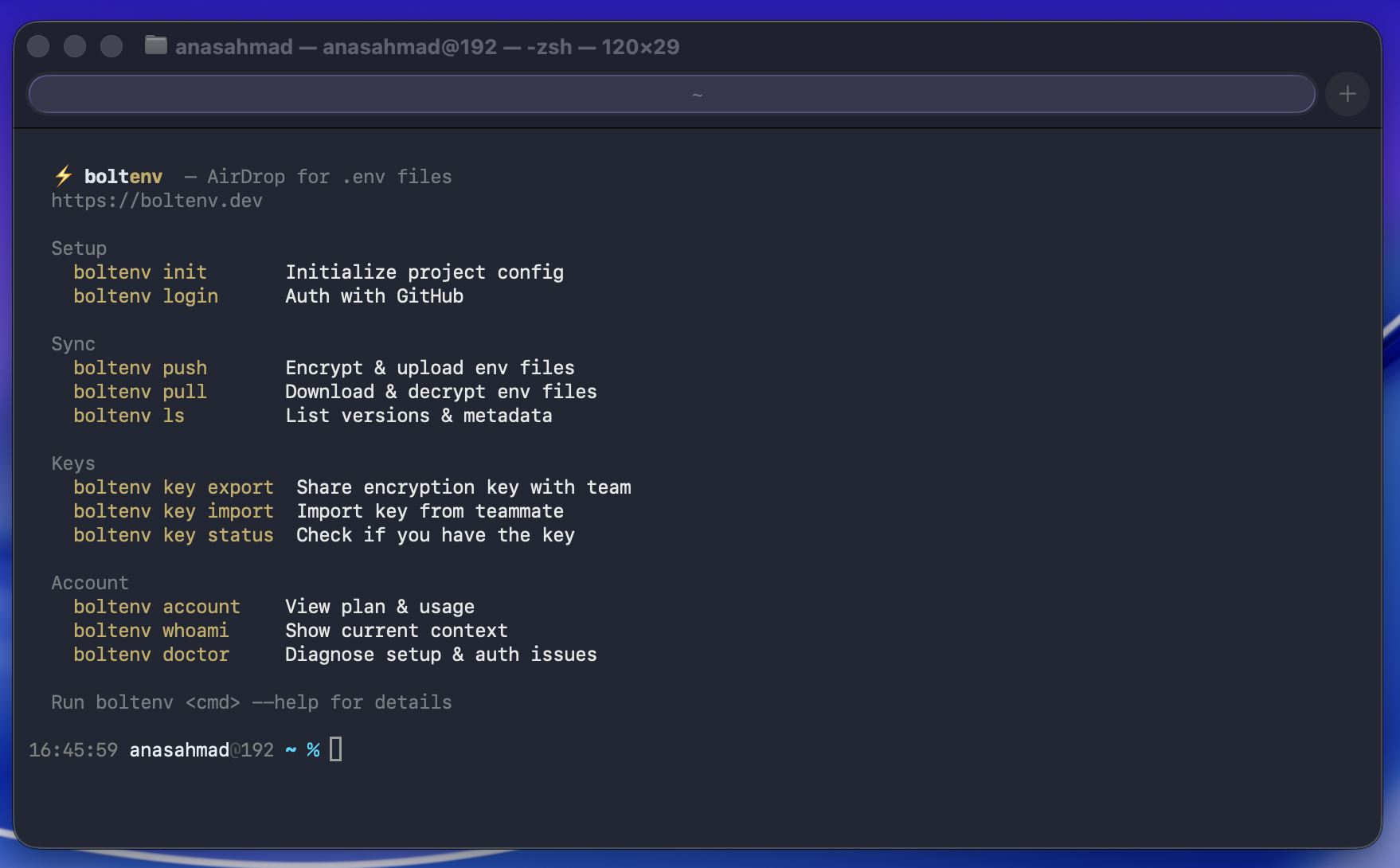Click the 'Account' section heading
The height and width of the screenshot is (868, 1400).
[x=90, y=583]
